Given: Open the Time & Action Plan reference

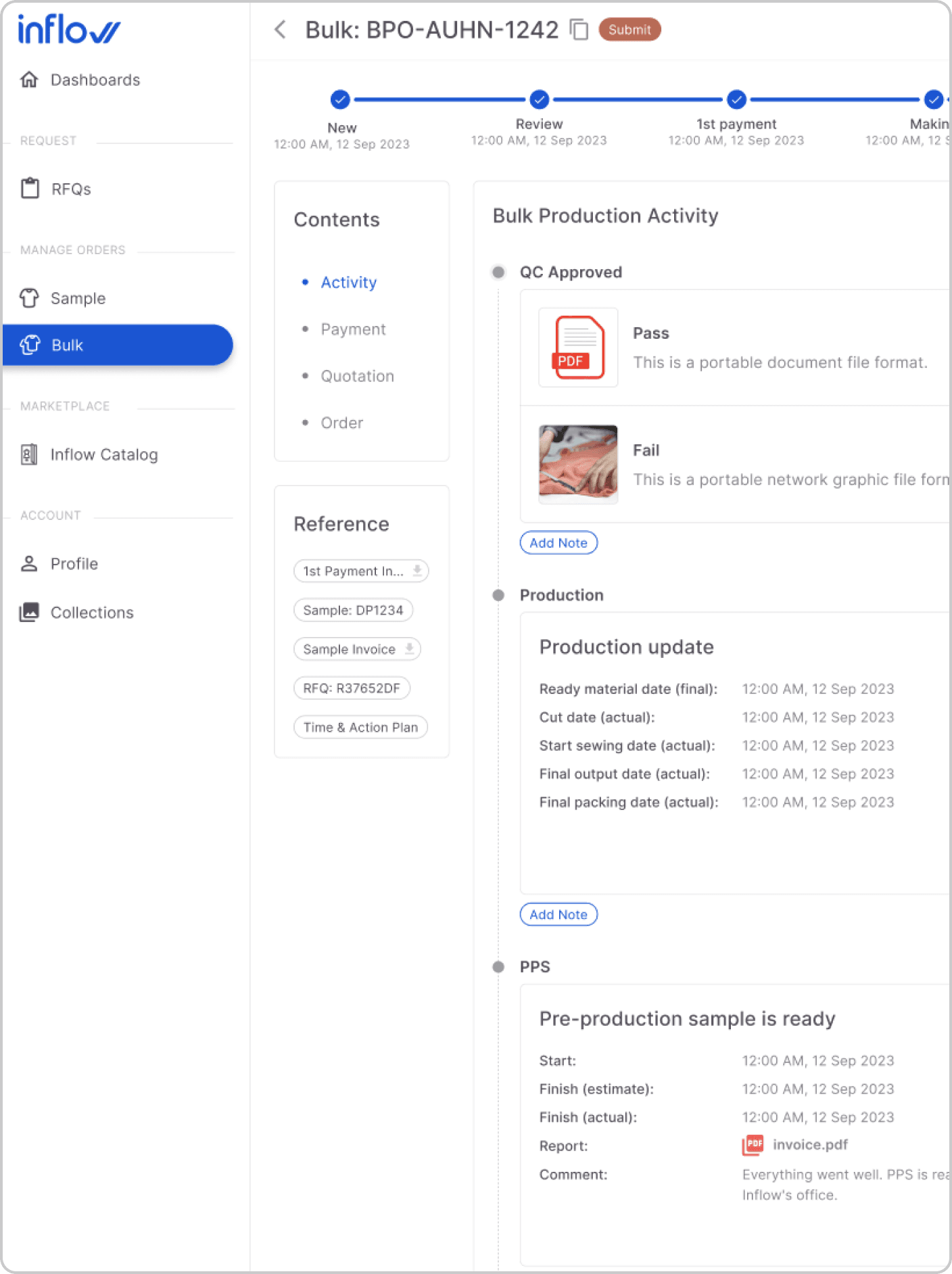Looking at the screenshot, I should [360, 728].
